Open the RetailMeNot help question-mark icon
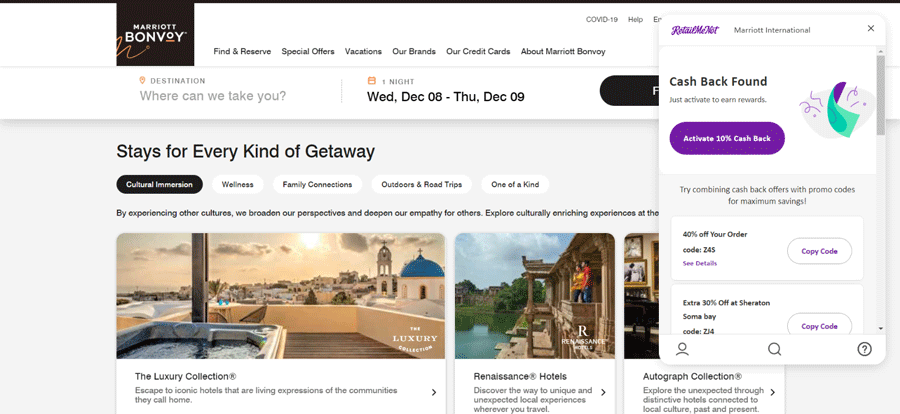900x414 pixels. pyautogui.click(x=864, y=349)
